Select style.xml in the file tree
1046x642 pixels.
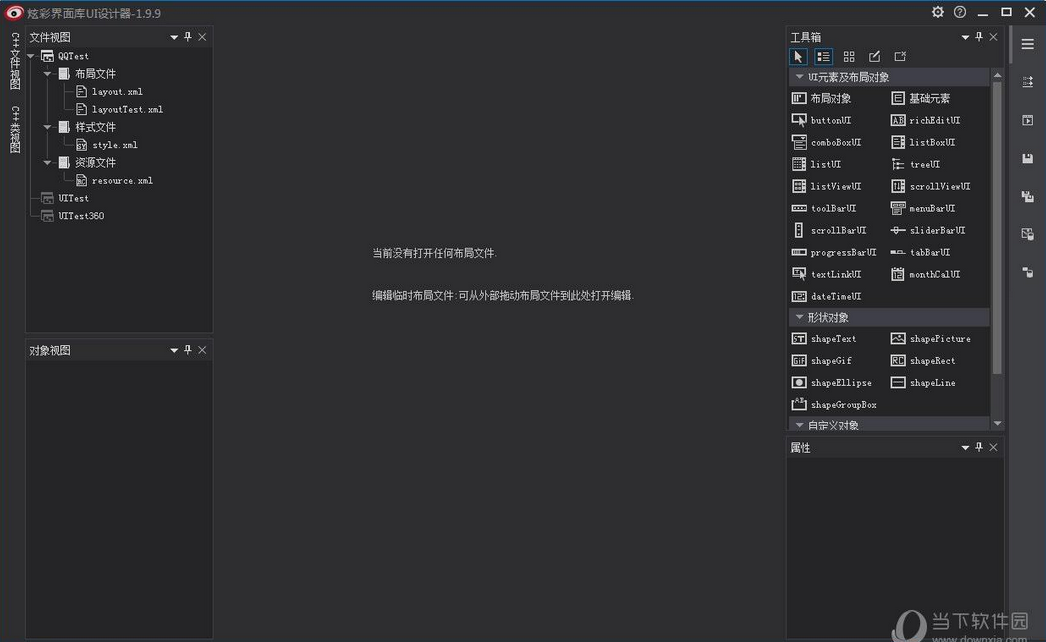107,145
